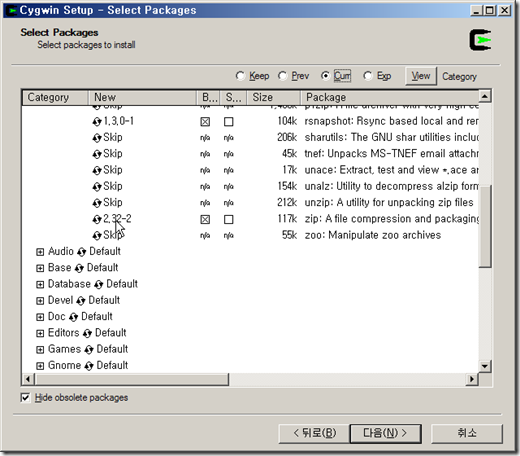Expand the Games category

click(40, 350)
